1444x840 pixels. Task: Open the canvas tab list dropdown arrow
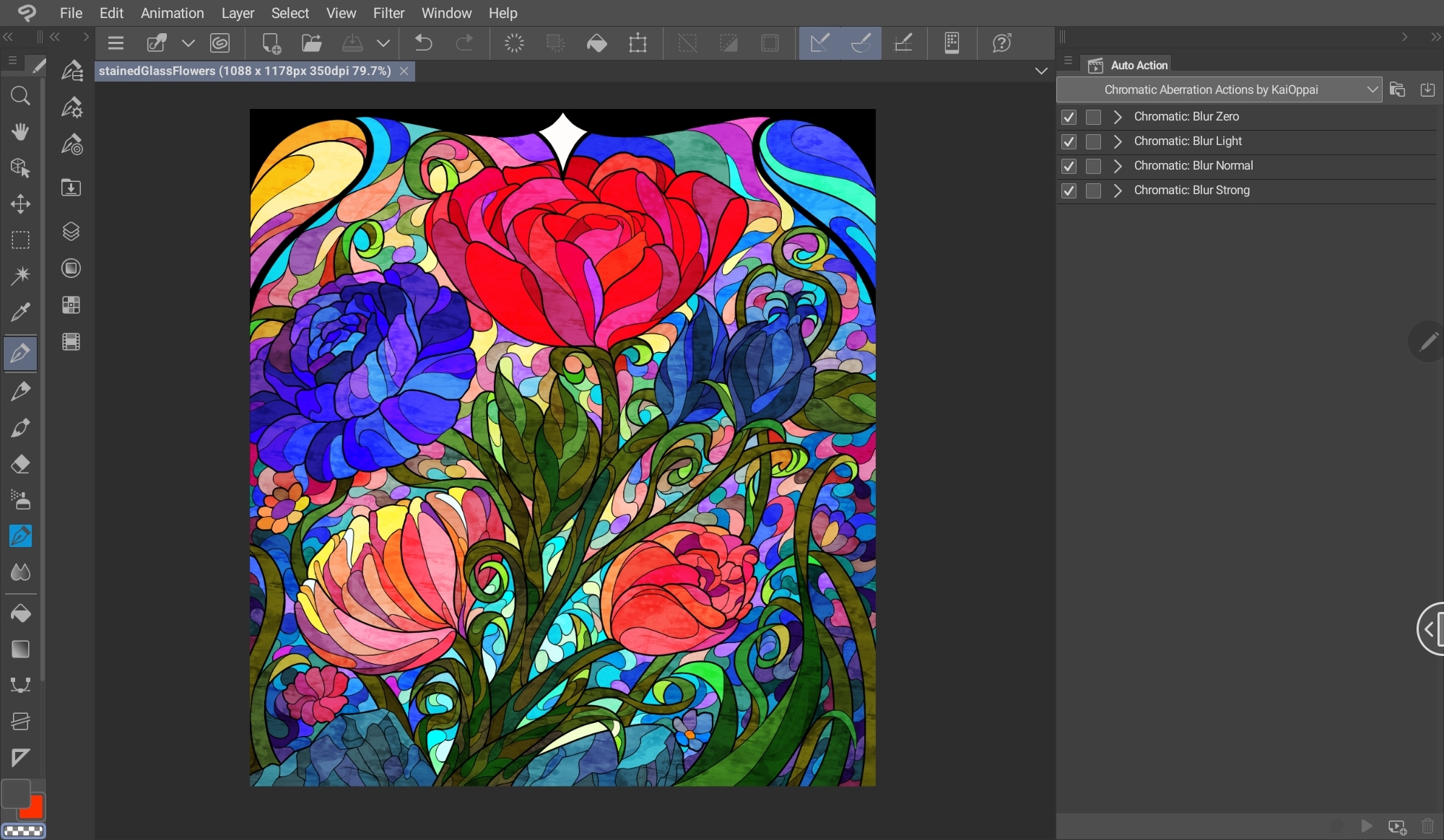[x=1040, y=71]
